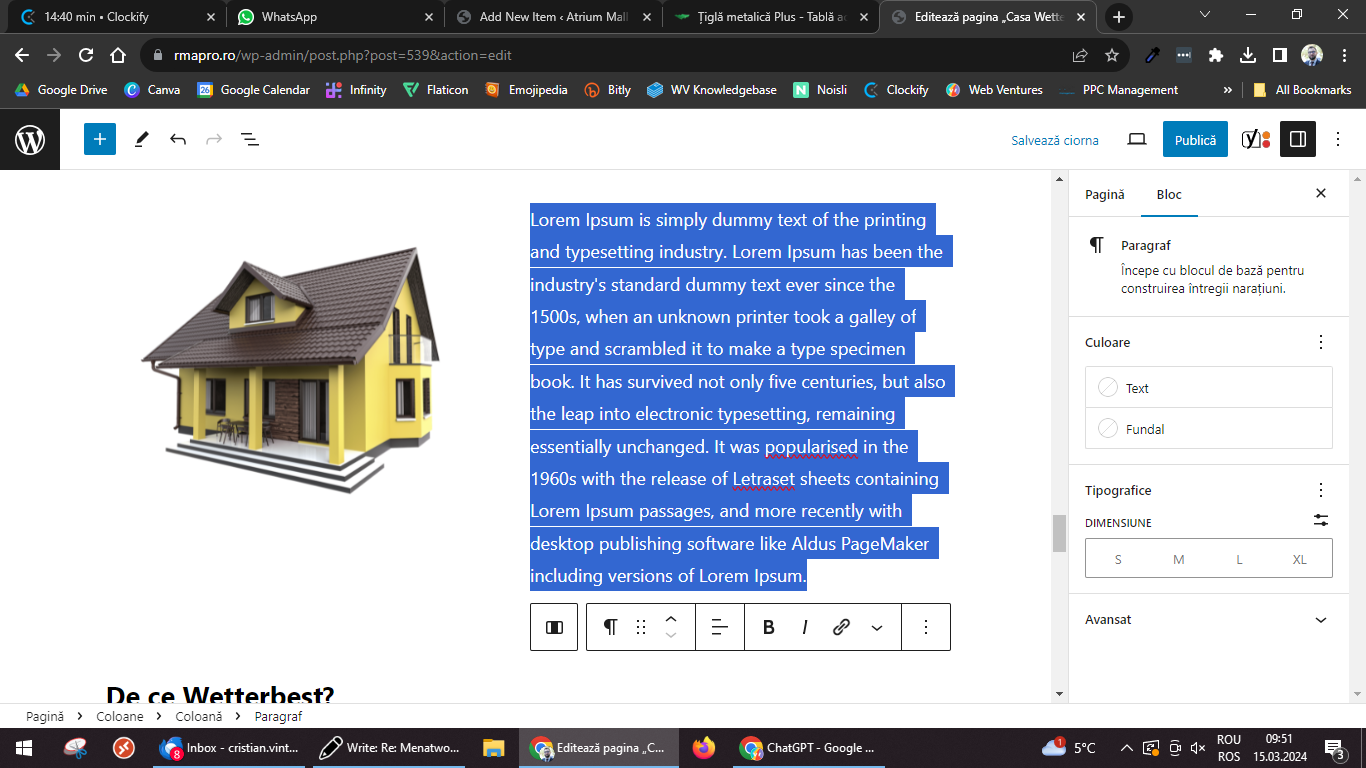The image size is (1366, 768).
Task: Select the Tools pencil icon
Action: (141, 139)
